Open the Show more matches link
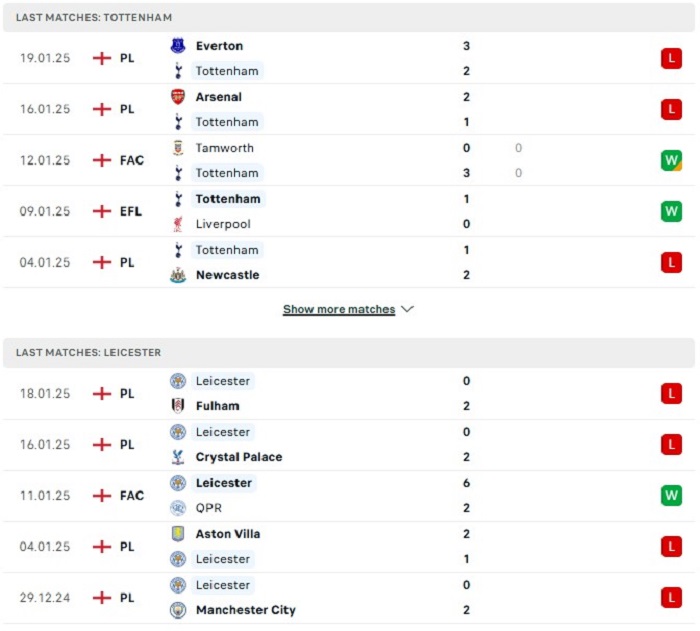 pos(339,310)
